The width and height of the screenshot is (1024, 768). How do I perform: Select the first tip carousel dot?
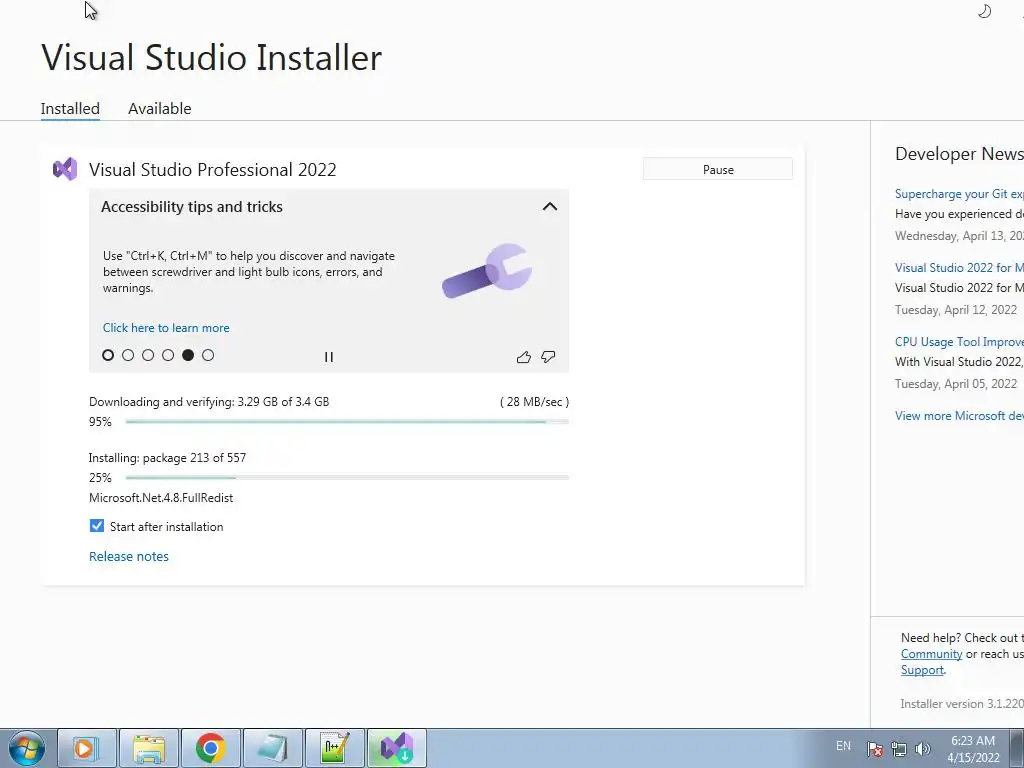(108, 355)
